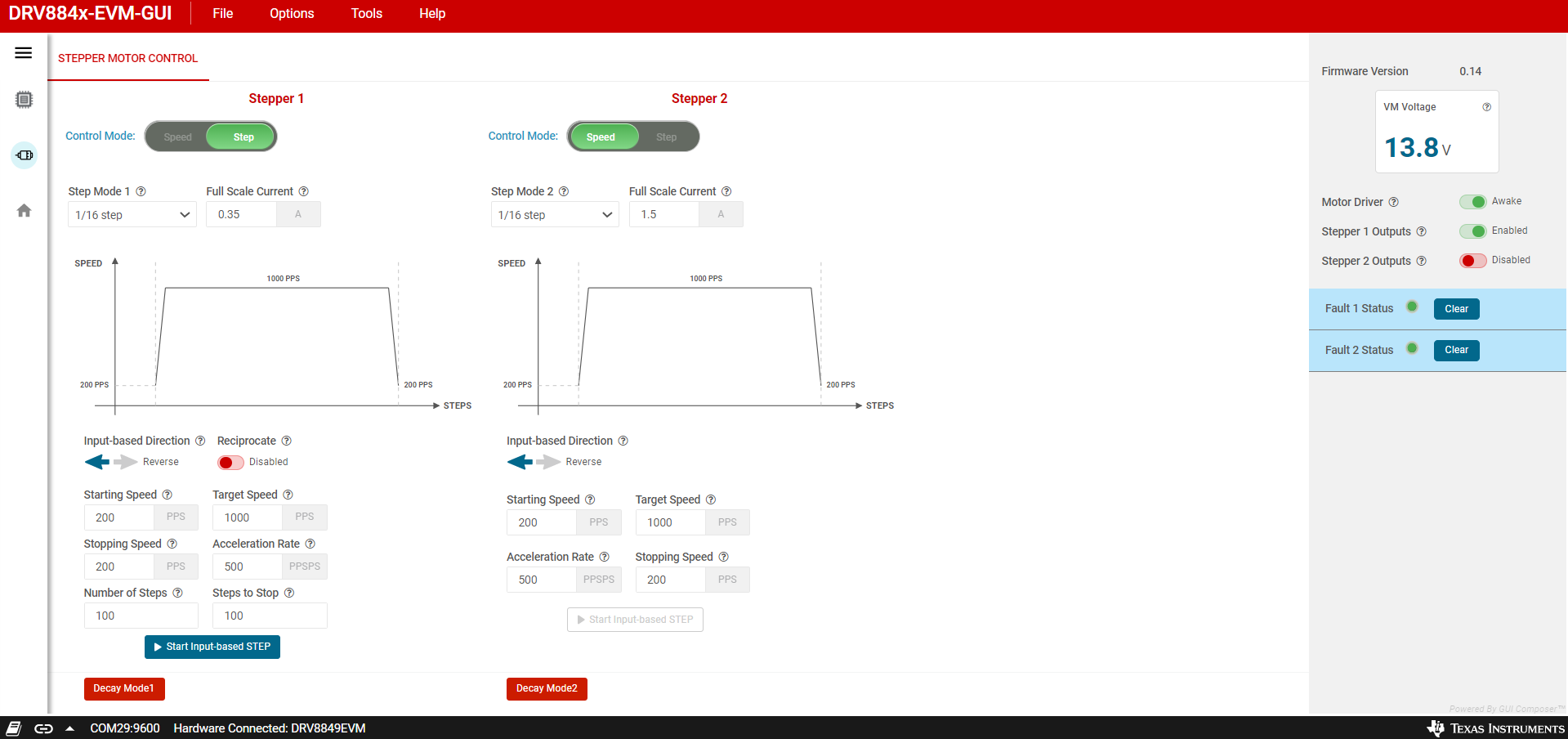Viewport: 1568px width, 739px height.
Task: Click the log document icon in status bar
Action: 14,728
